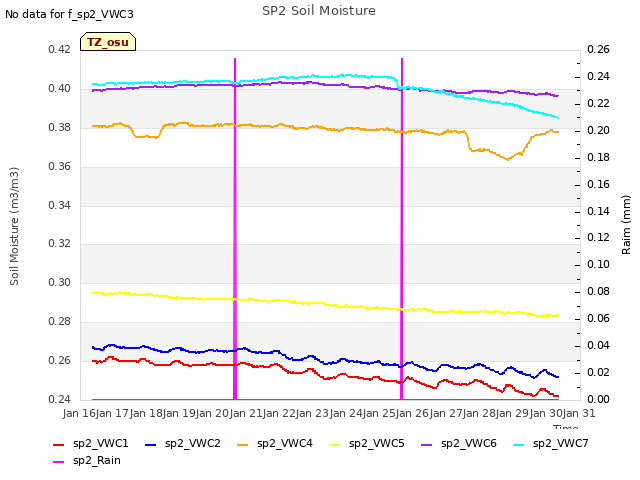Click the magenta rain spike near Jan 26
The width and height of the screenshot is (640, 480).
(x=402, y=229)
